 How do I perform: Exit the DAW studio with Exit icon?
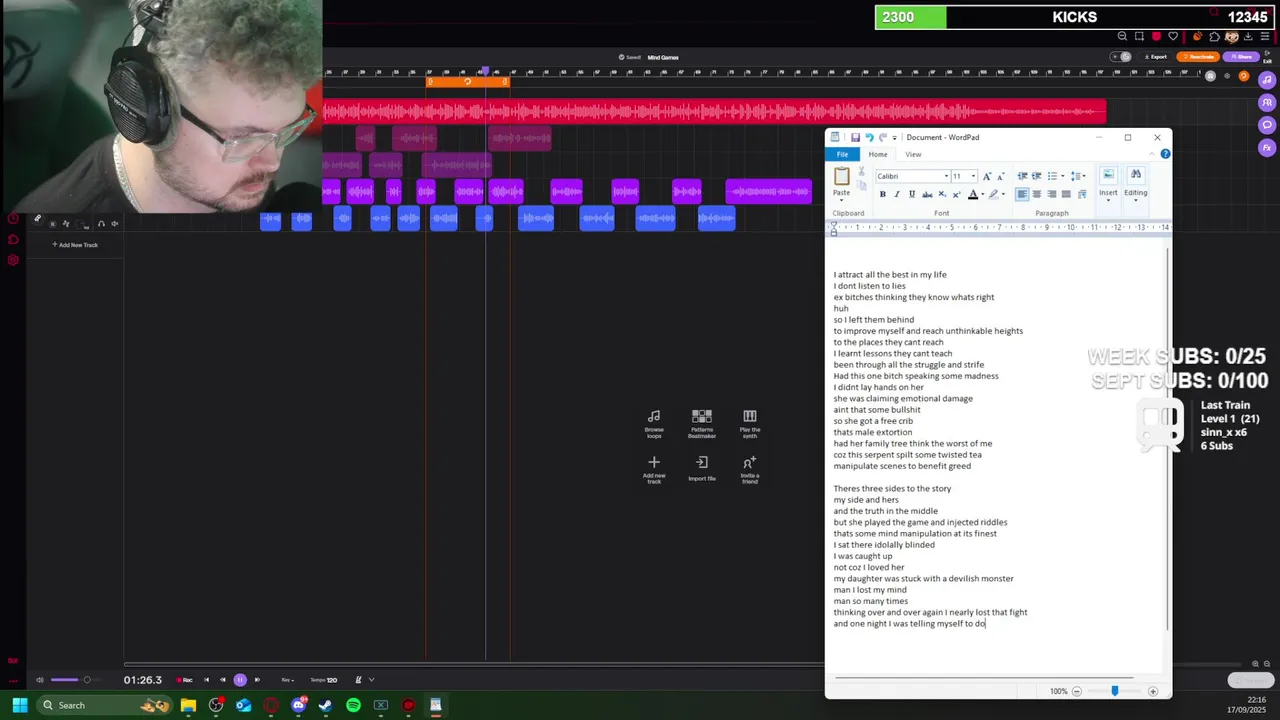point(1267,58)
